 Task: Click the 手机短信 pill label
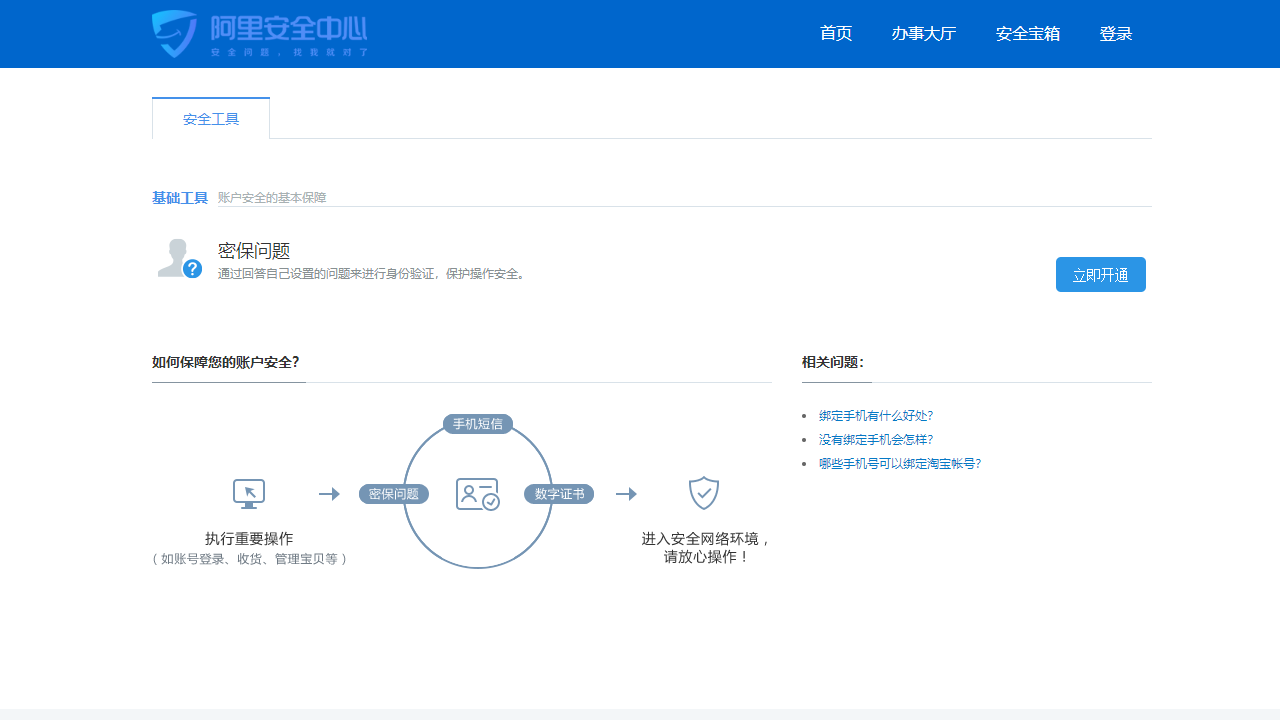478,424
